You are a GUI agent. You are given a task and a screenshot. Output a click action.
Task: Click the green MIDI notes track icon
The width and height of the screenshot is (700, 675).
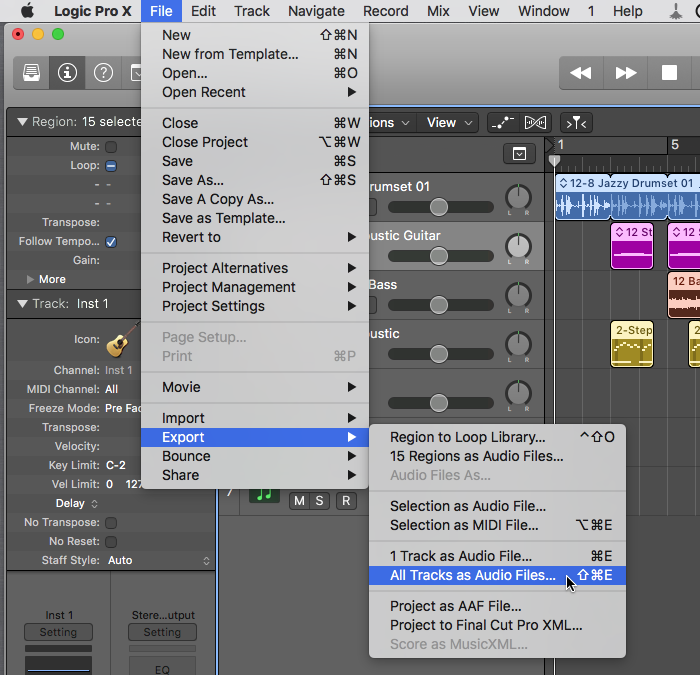[x=264, y=495]
